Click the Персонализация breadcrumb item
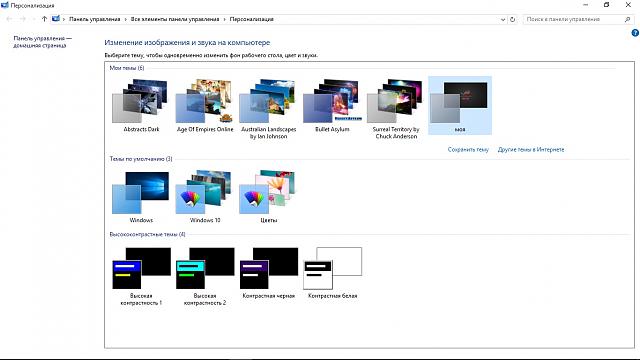This screenshot has width=640, height=360. click(251, 19)
